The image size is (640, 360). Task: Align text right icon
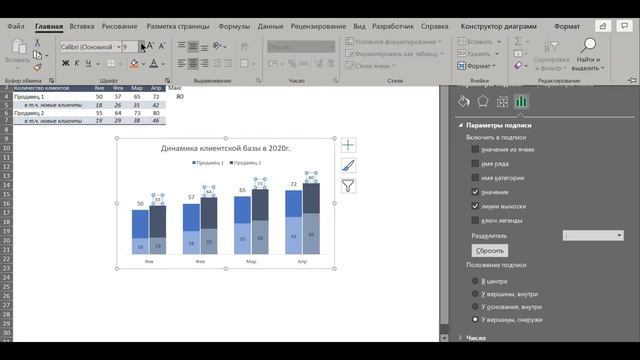pyautogui.click(x=204, y=63)
